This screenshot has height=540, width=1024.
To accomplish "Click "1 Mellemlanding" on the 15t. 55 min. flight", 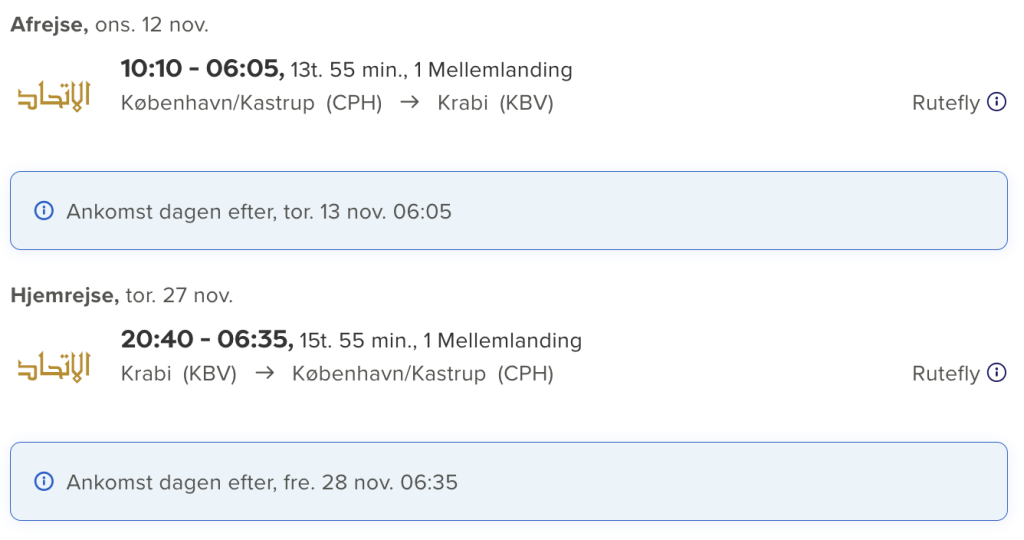I will pyautogui.click(x=502, y=340).
